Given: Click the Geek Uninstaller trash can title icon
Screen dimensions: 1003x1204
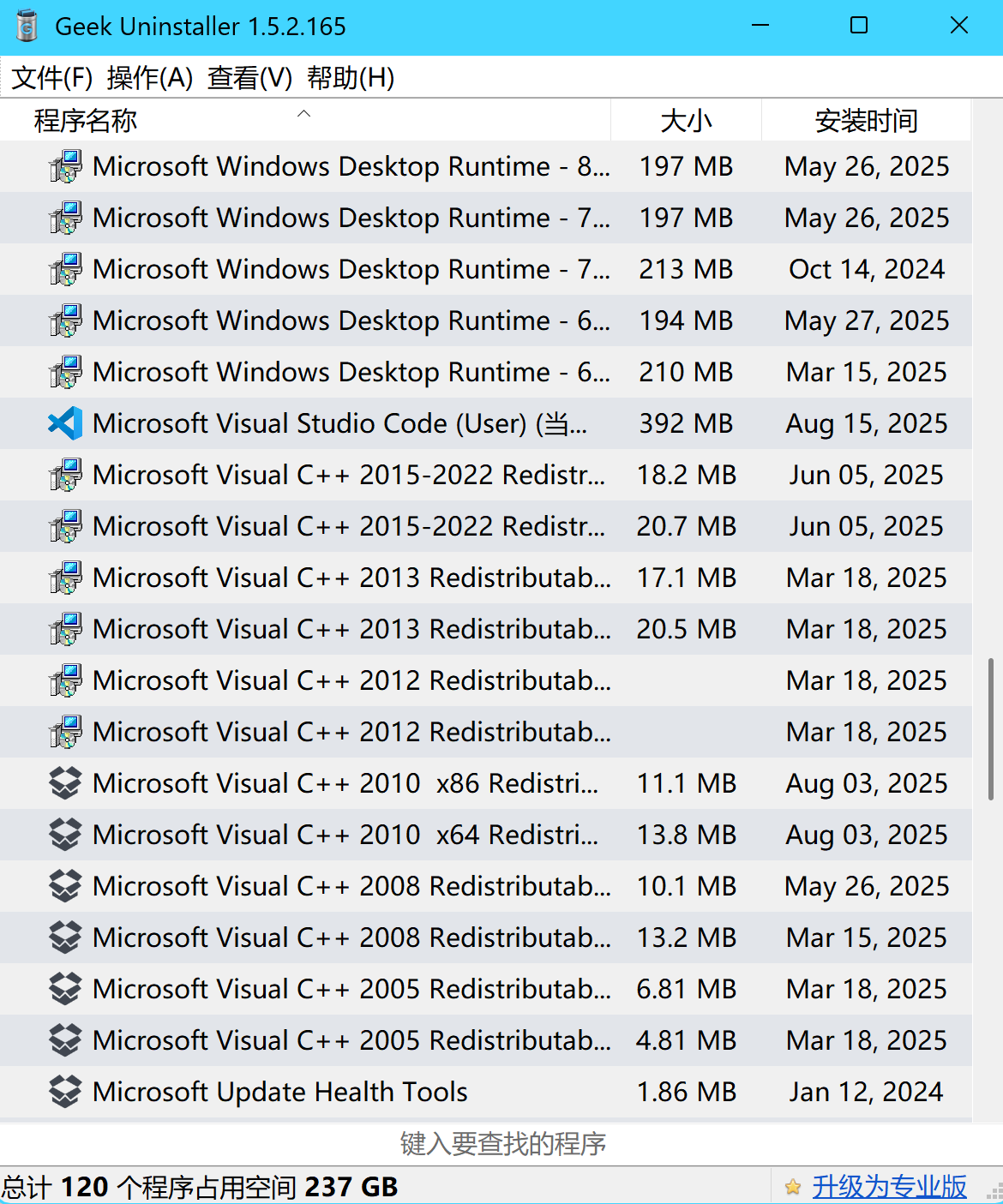Looking at the screenshot, I should pos(27,27).
